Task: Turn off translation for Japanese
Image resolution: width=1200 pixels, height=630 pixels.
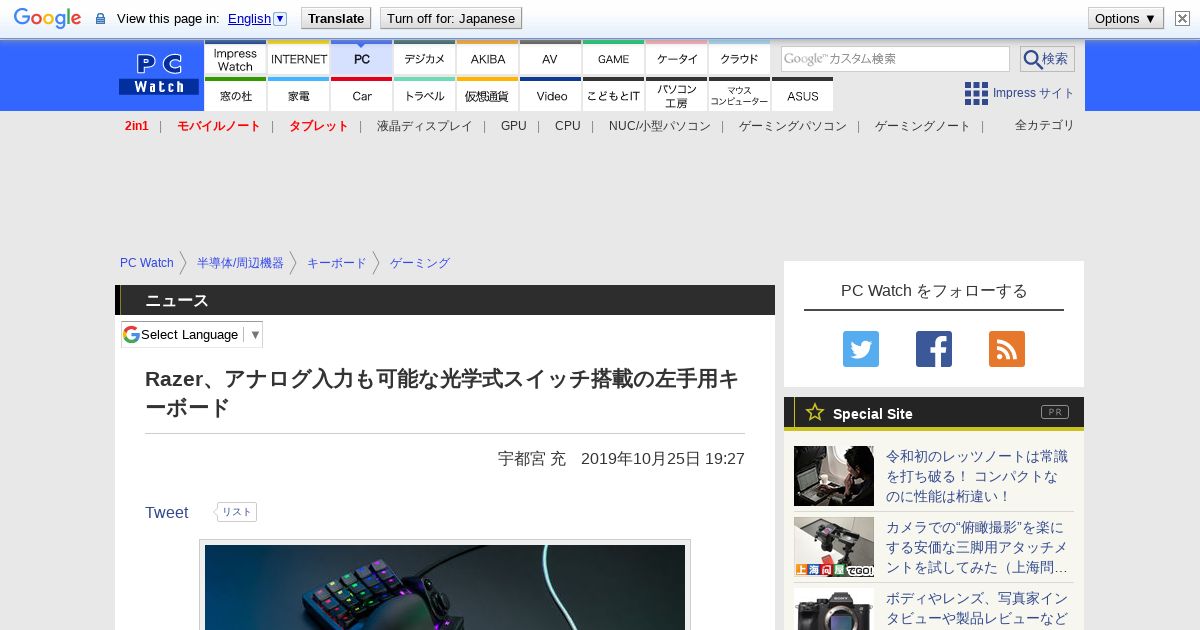Action: point(451,18)
